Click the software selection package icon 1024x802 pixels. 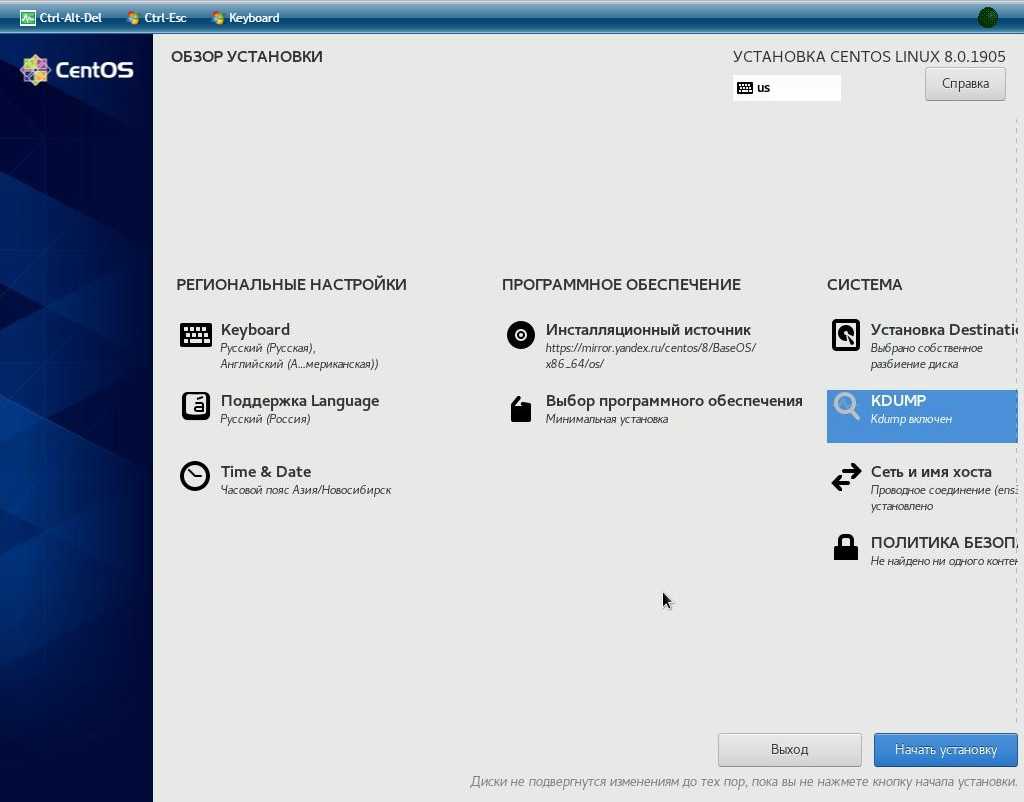(x=520, y=409)
